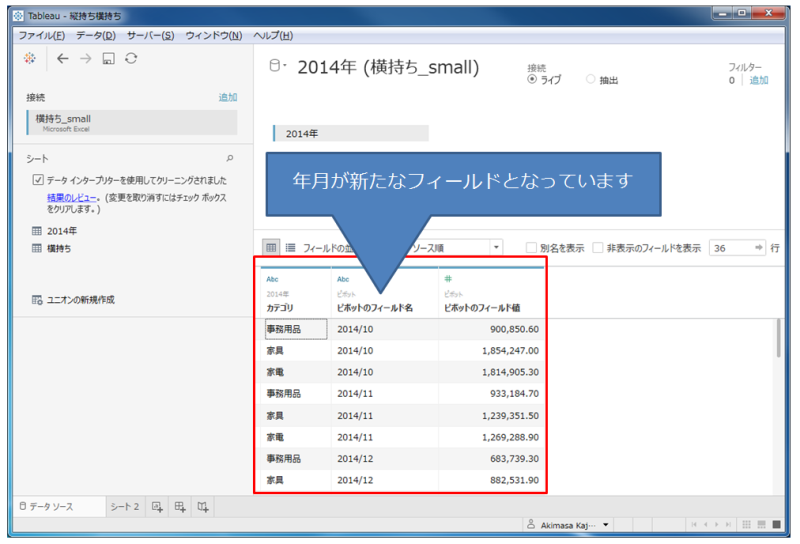Click the user icon beside Akimasa Kaj
The width and height of the screenshot is (800, 544).
pyautogui.click(x=531, y=525)
